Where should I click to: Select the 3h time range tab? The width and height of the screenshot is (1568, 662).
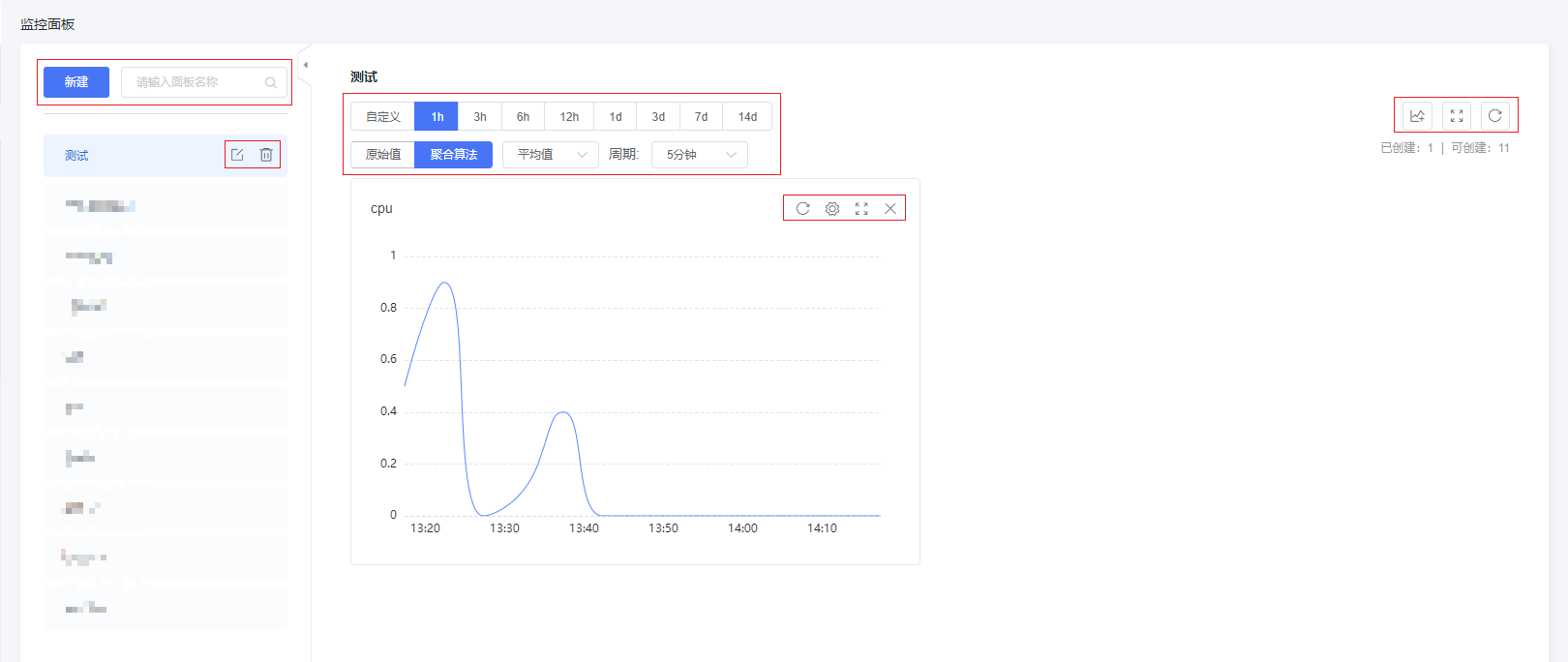tap(480, 117)
